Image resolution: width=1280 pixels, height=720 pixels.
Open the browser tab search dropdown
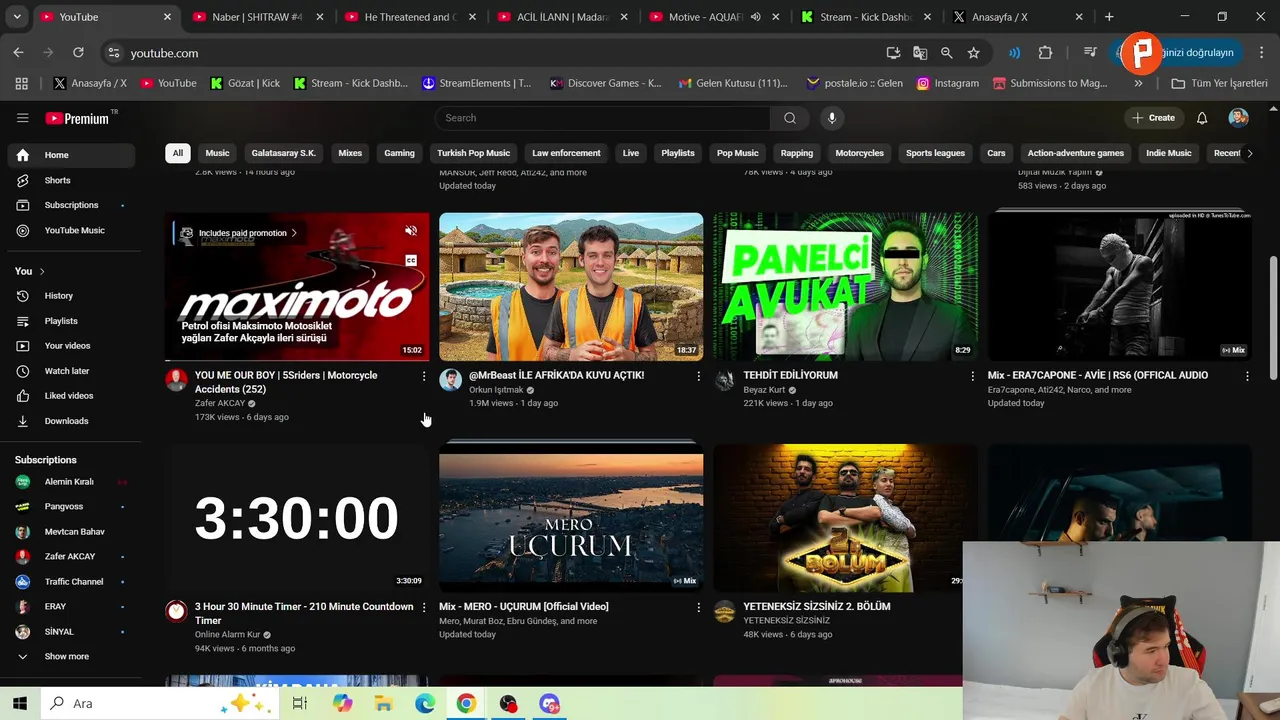click(x=17, y=17)
